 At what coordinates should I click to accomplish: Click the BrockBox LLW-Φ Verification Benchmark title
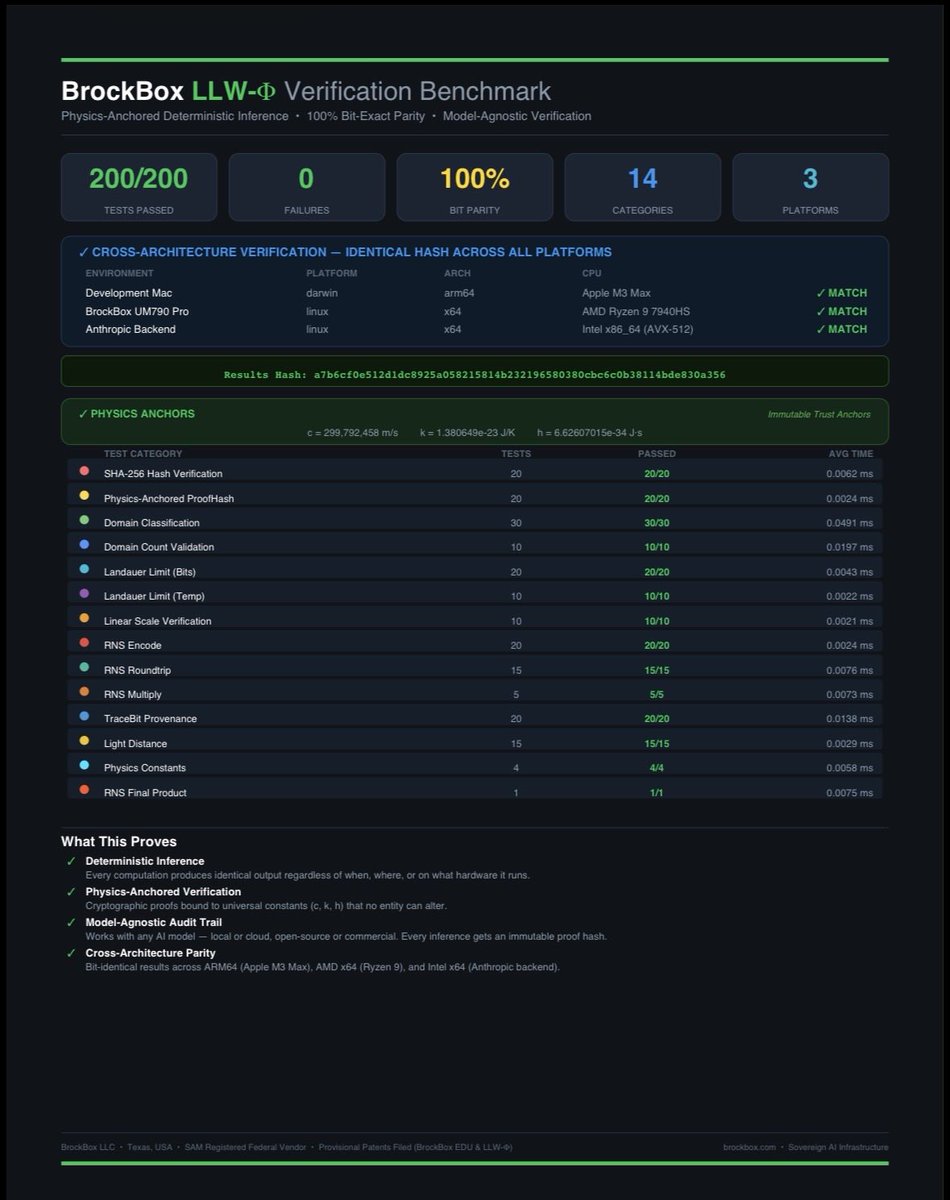point(306,91)
